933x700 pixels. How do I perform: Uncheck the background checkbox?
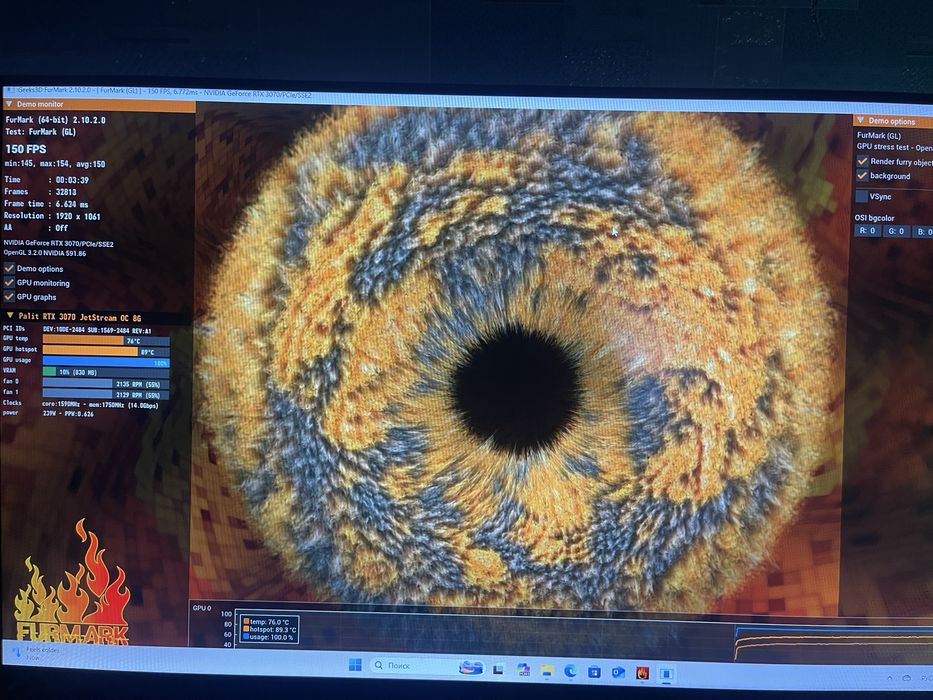pyautogui.click(x=862, y=176)
